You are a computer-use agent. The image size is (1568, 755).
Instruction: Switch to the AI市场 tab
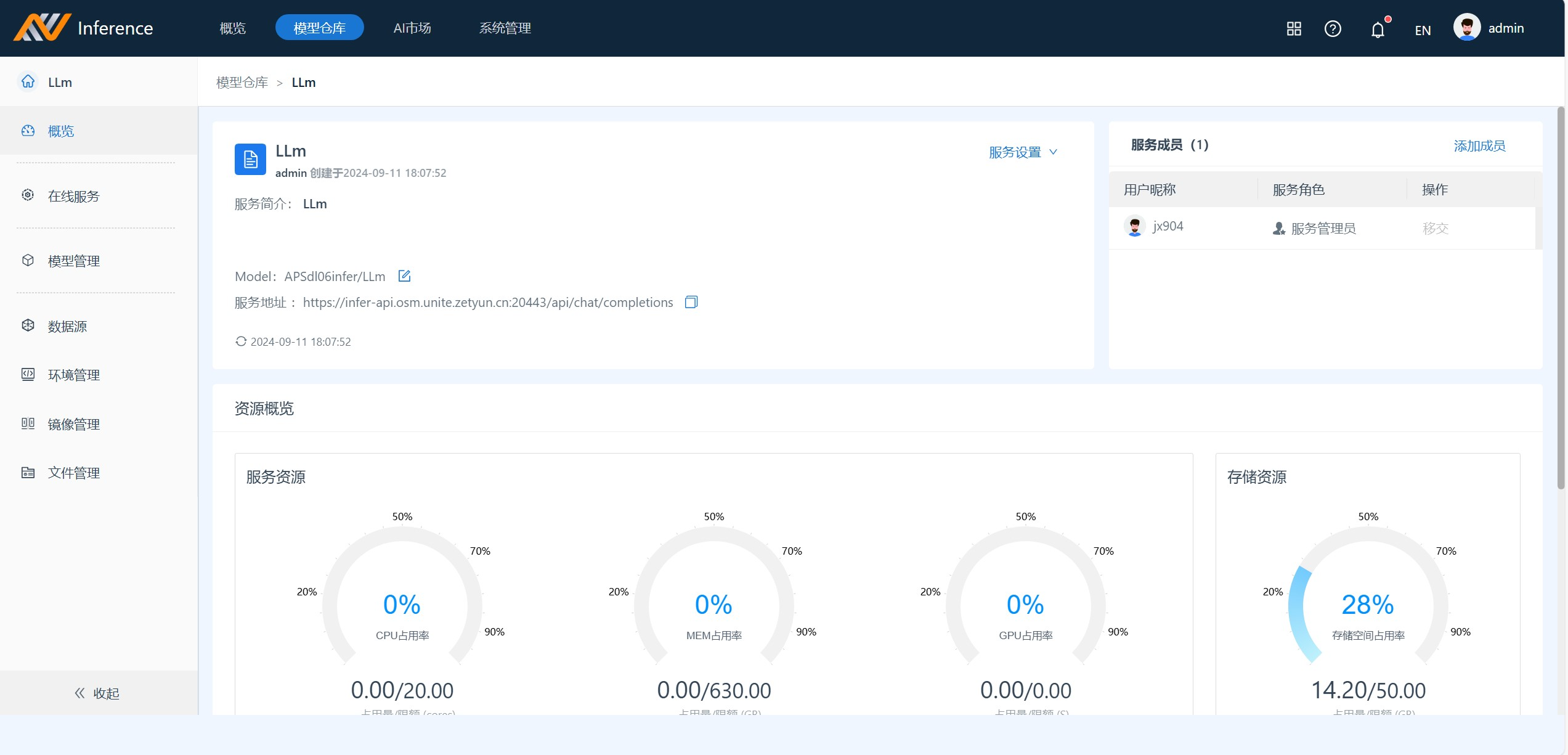tap(412, 28)
